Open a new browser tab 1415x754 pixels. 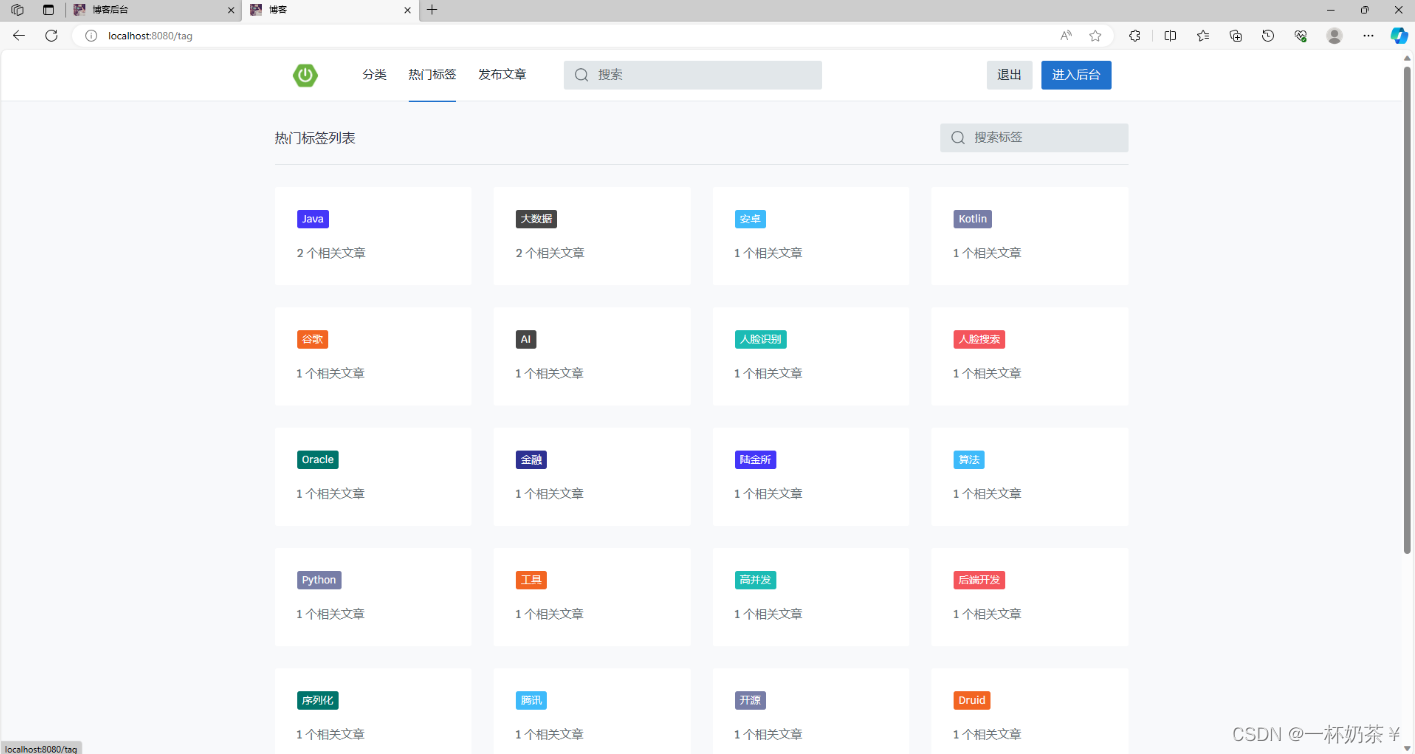(x=432, y=10)
